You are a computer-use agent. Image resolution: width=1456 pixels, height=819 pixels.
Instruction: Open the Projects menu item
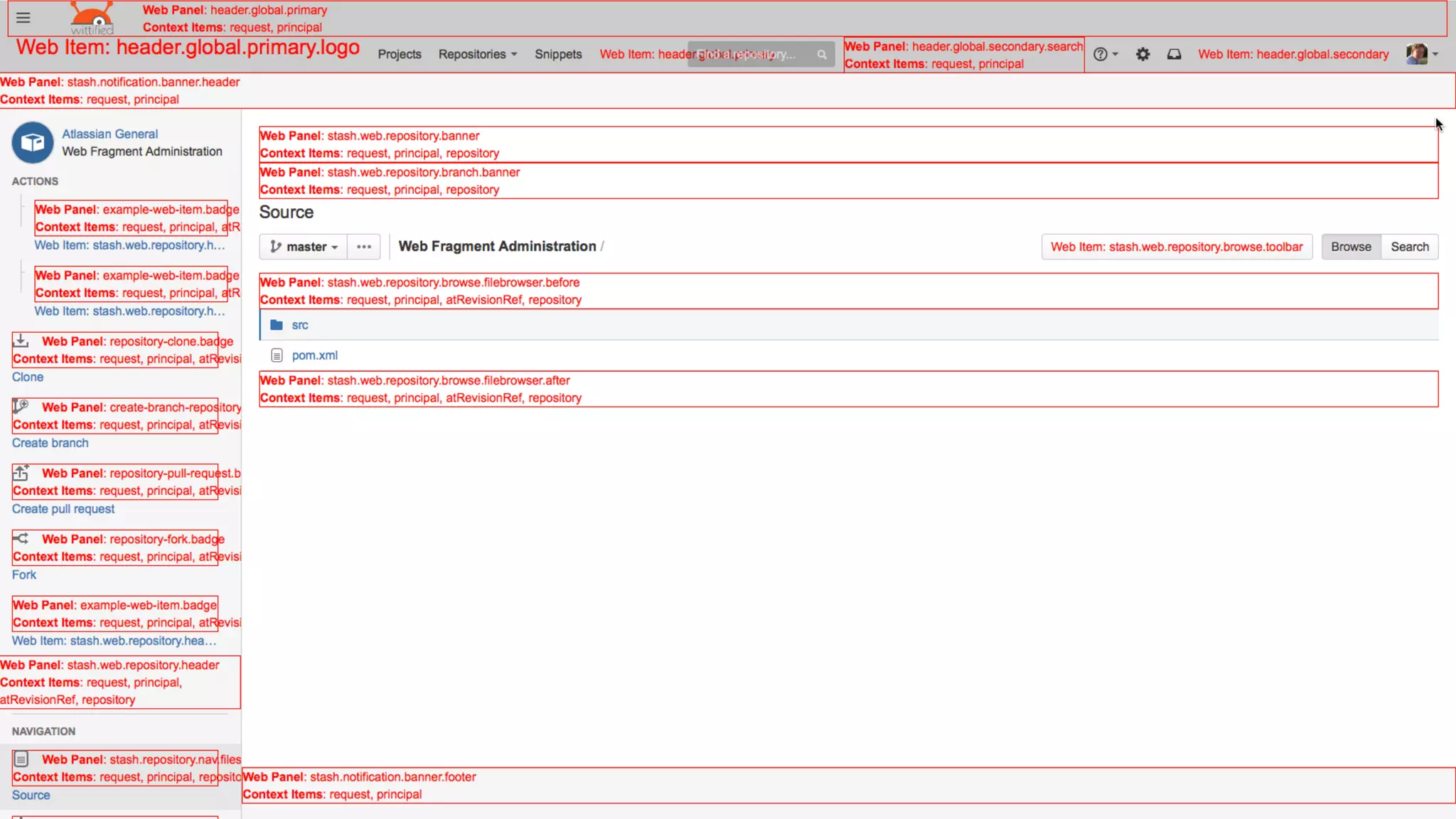pos(399,54)
